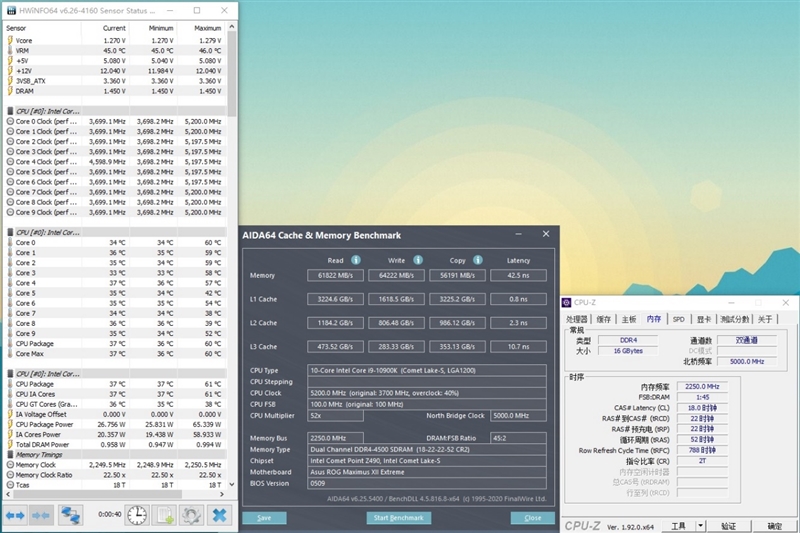Open HWiNFO settings gear icon
Screen dimensions: 800x533
coord(192,515)
